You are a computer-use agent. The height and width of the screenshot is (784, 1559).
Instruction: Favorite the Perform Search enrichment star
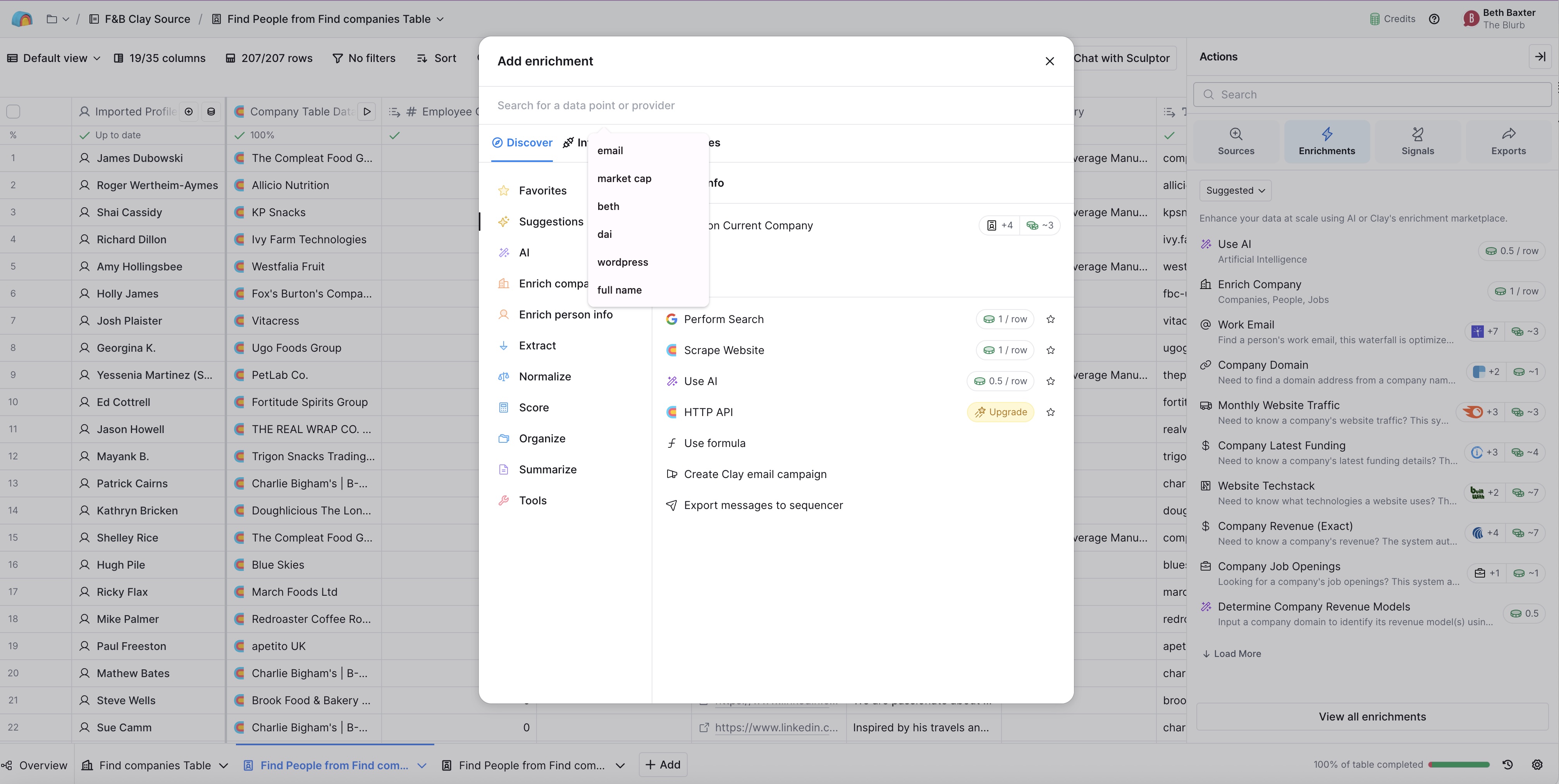(x=1051, y=320)
